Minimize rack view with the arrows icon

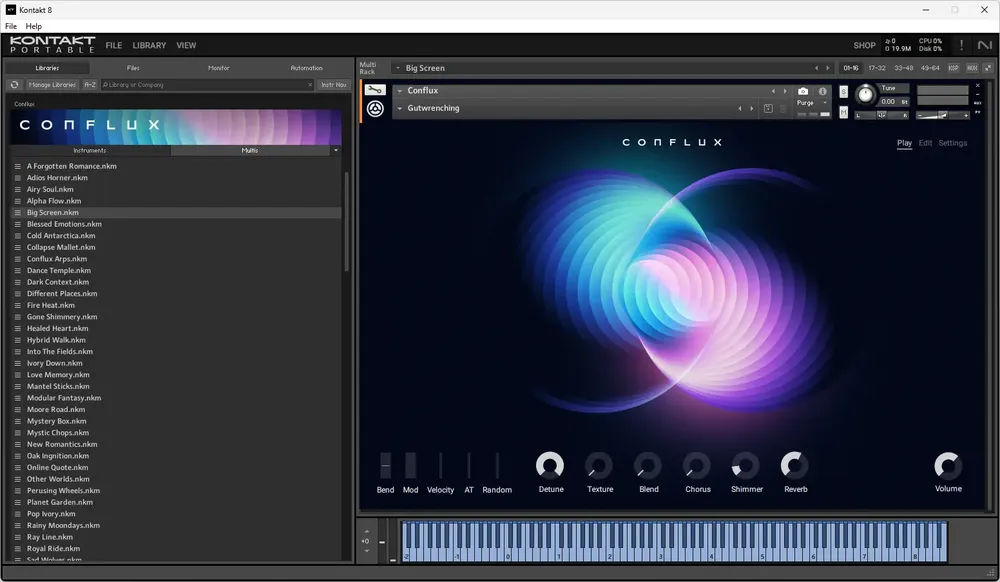click(x=988, y=68)
